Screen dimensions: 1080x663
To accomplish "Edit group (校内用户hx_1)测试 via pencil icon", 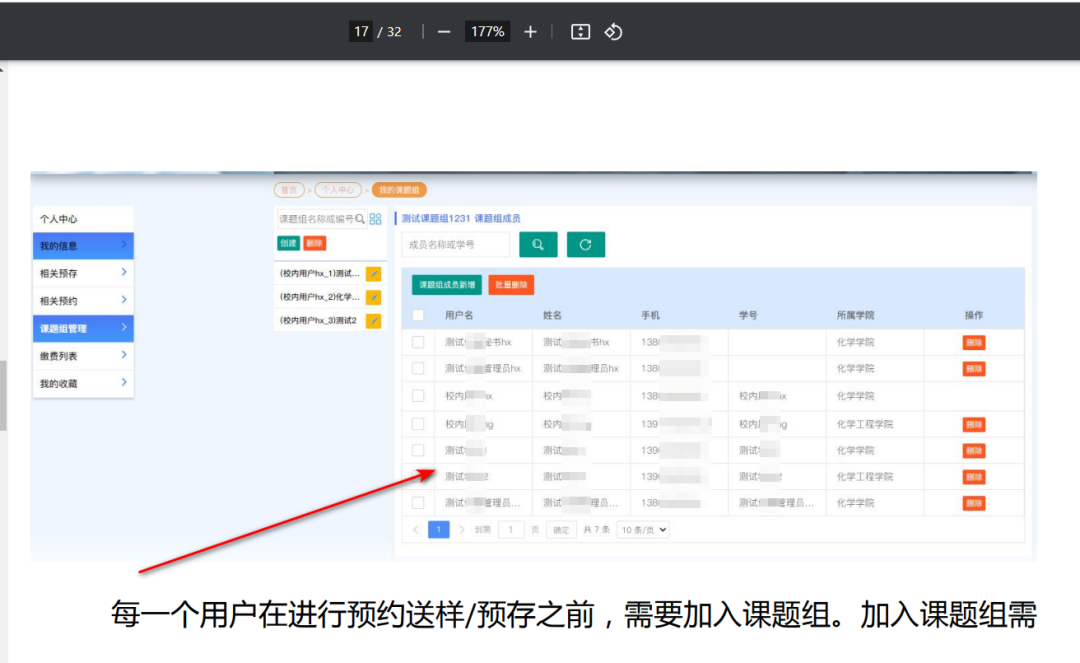I will point(373,274).
